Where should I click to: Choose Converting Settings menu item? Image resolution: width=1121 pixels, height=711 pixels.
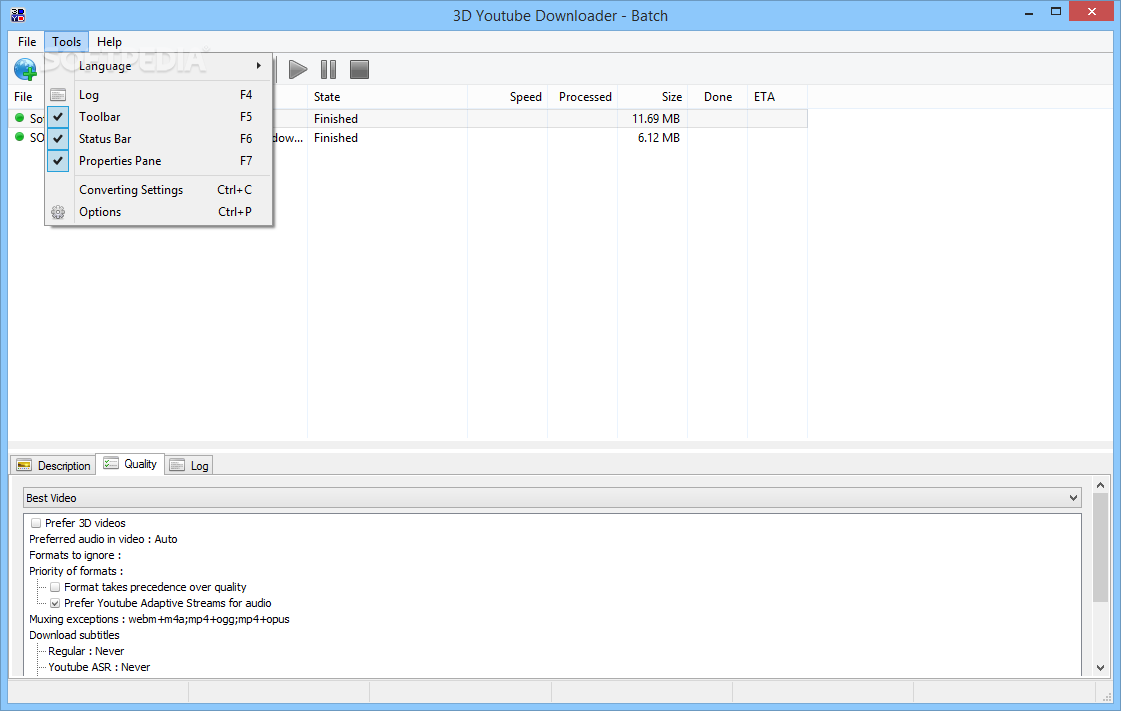point(159,190)
